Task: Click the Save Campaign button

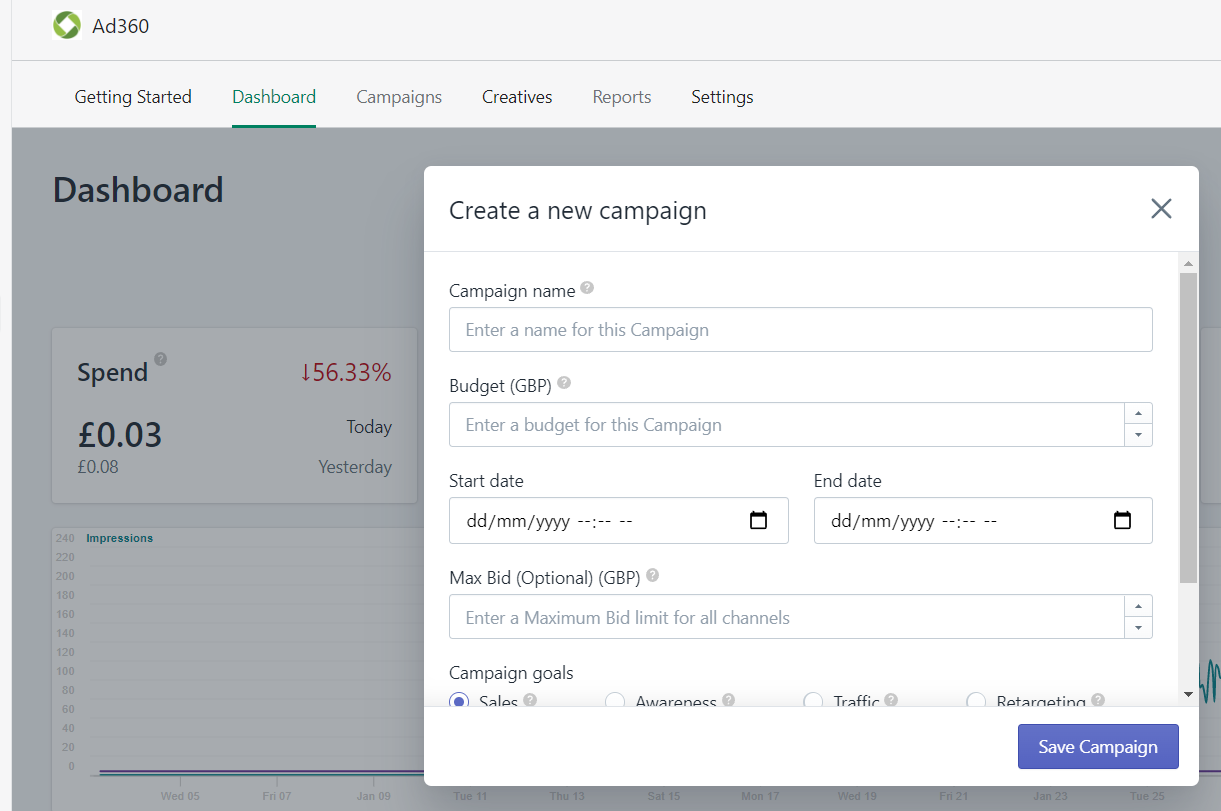Action: (x=1098, y=746)
